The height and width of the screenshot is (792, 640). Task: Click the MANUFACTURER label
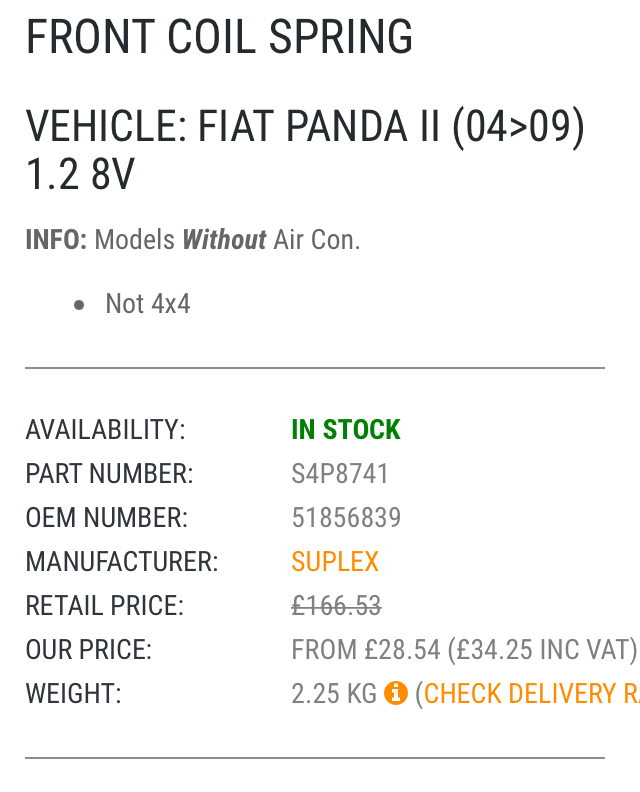coord(121,562)
